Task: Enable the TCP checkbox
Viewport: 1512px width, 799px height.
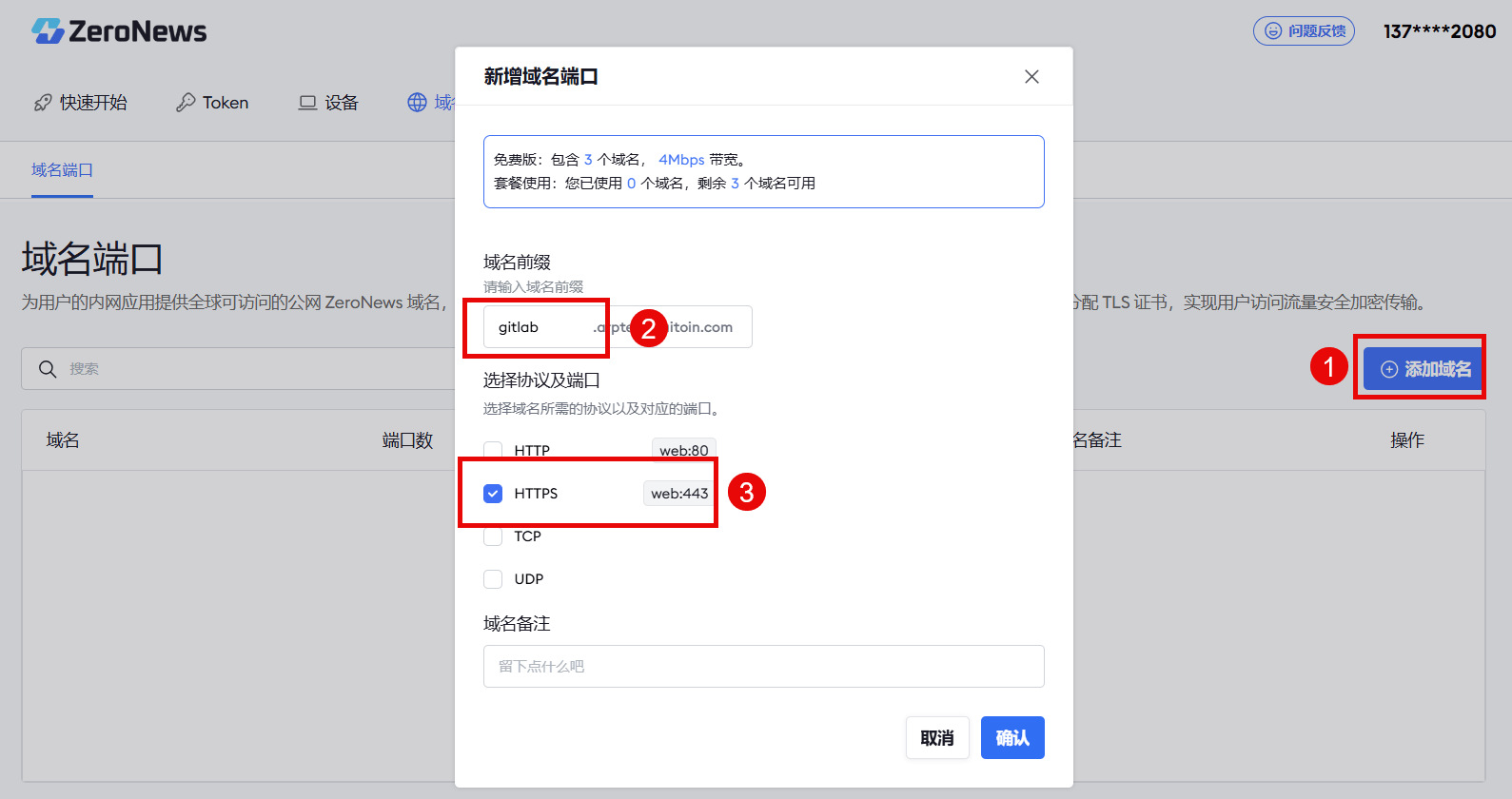Action: point(493,536)
